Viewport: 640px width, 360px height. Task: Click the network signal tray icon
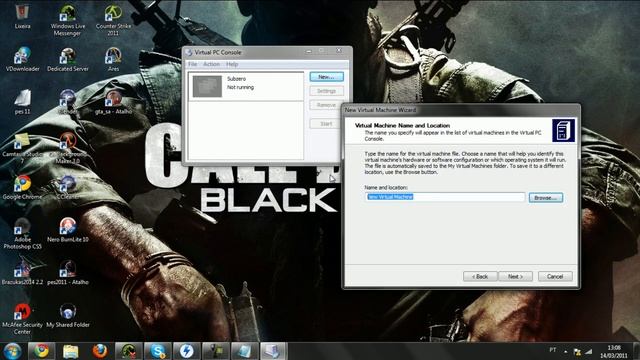(588, 351)
